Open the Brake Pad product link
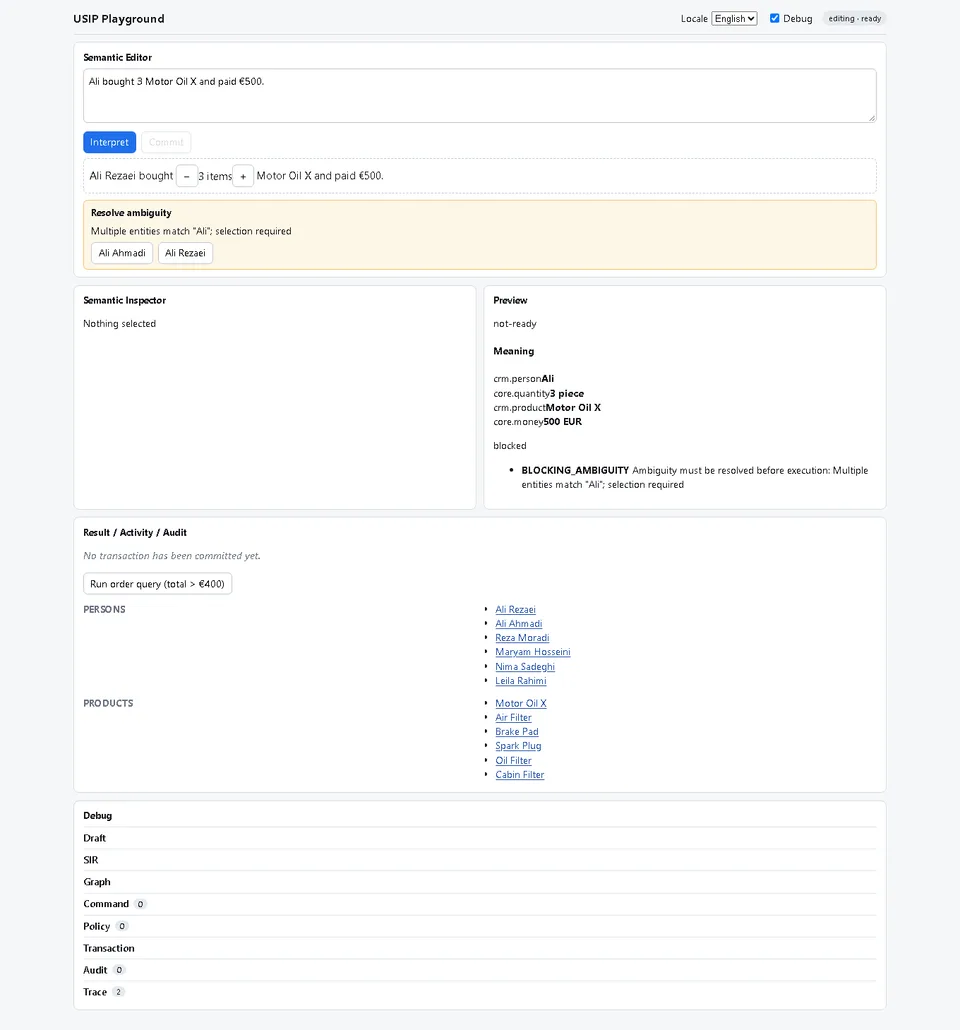This screenshot has width=960, height=1030. [x=516, y=732]
